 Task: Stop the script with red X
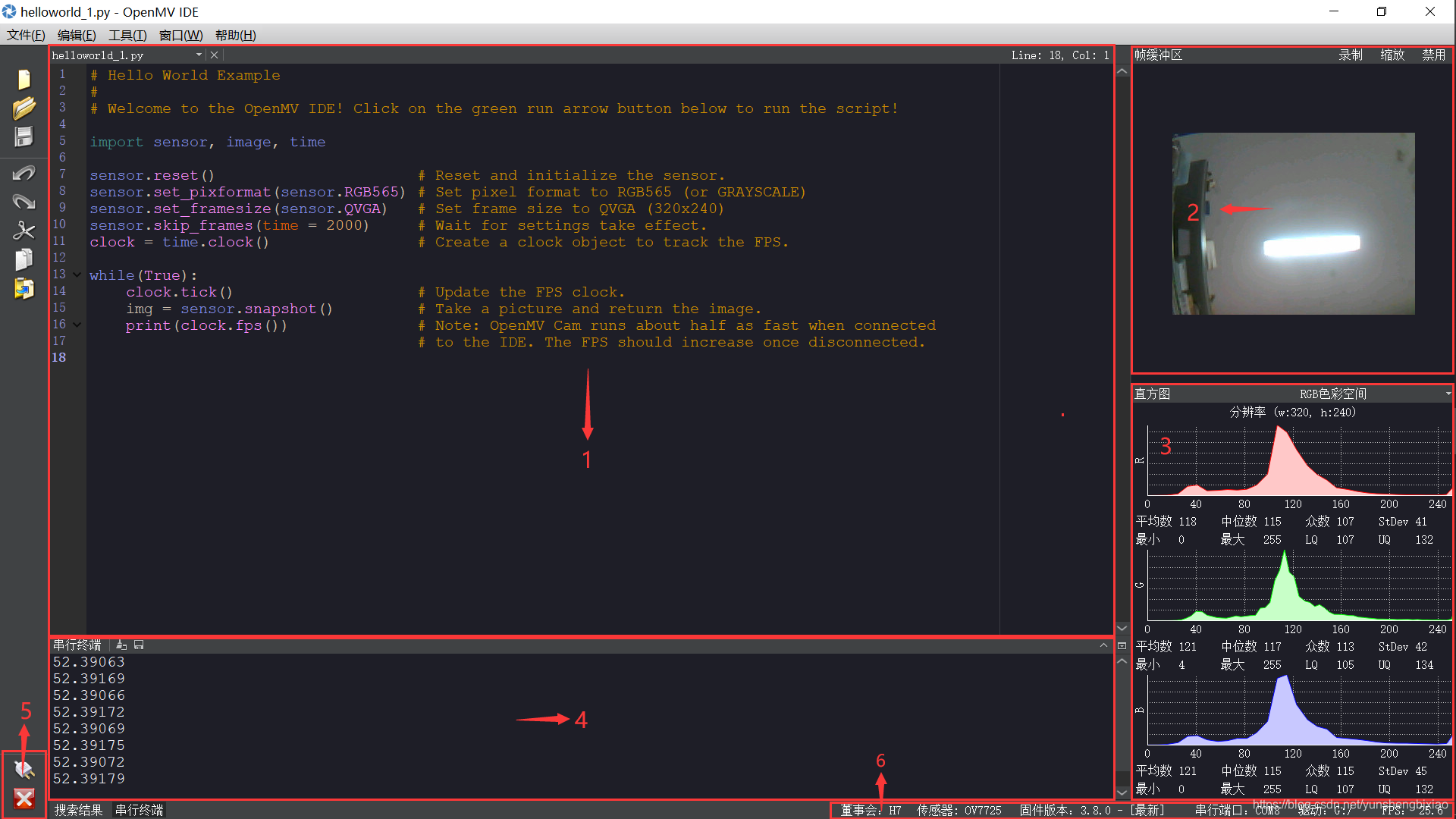coord(24,798)
